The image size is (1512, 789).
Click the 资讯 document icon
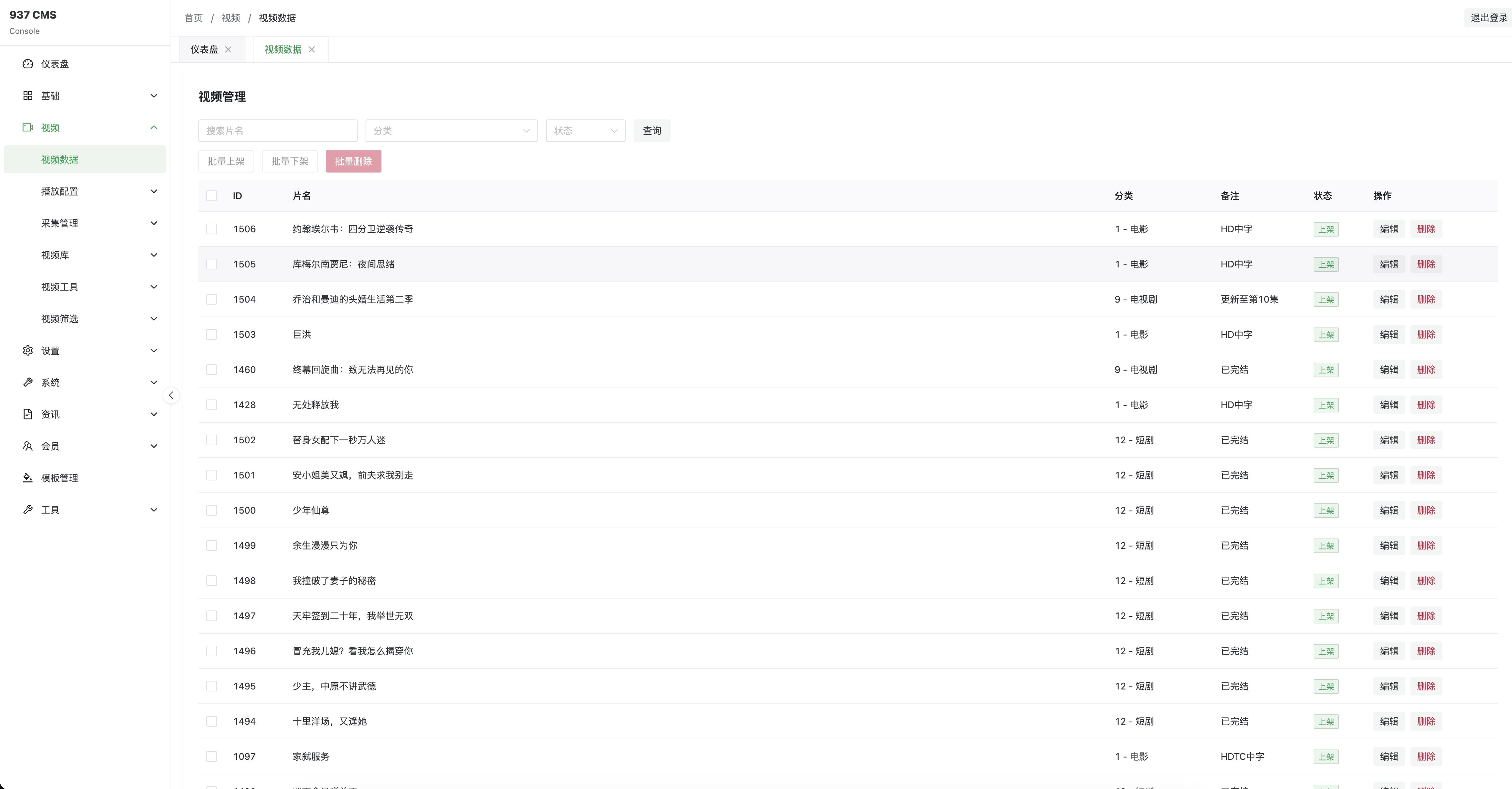click(x=28, y=414)
